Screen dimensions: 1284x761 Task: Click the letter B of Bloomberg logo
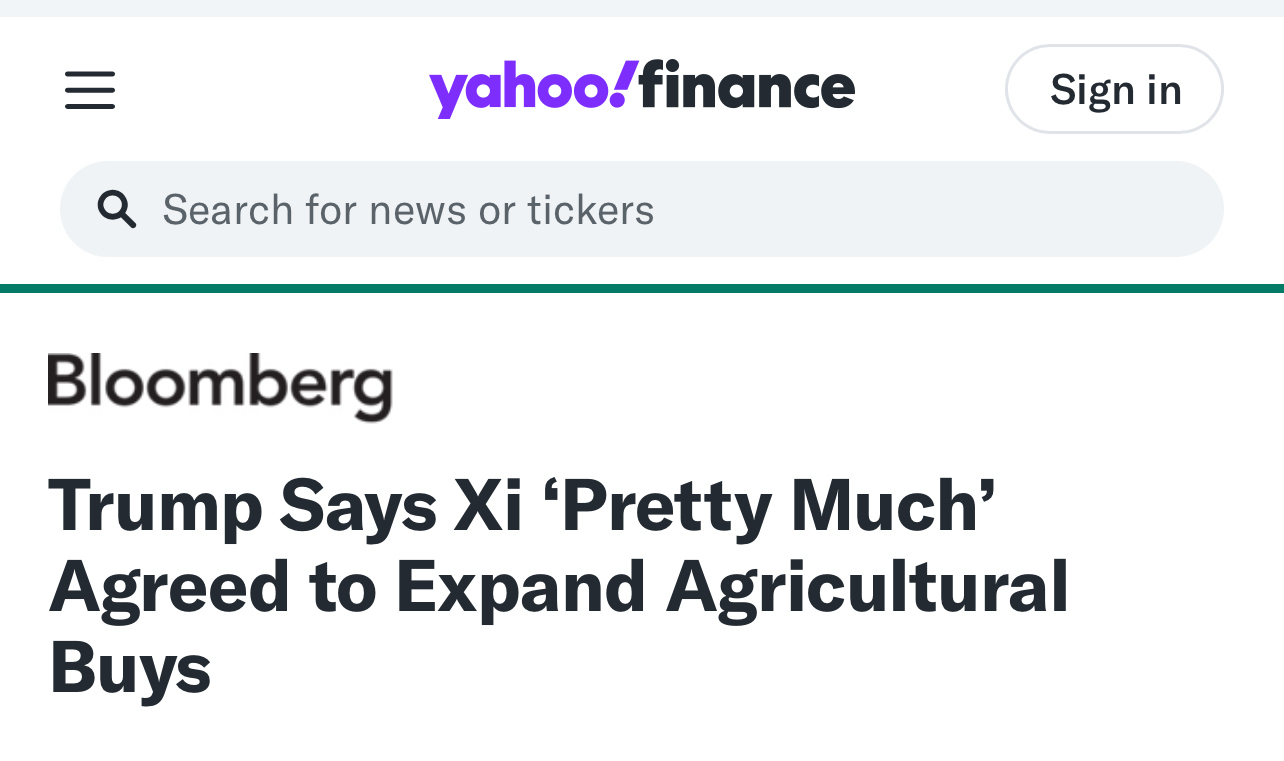[66, 380]
